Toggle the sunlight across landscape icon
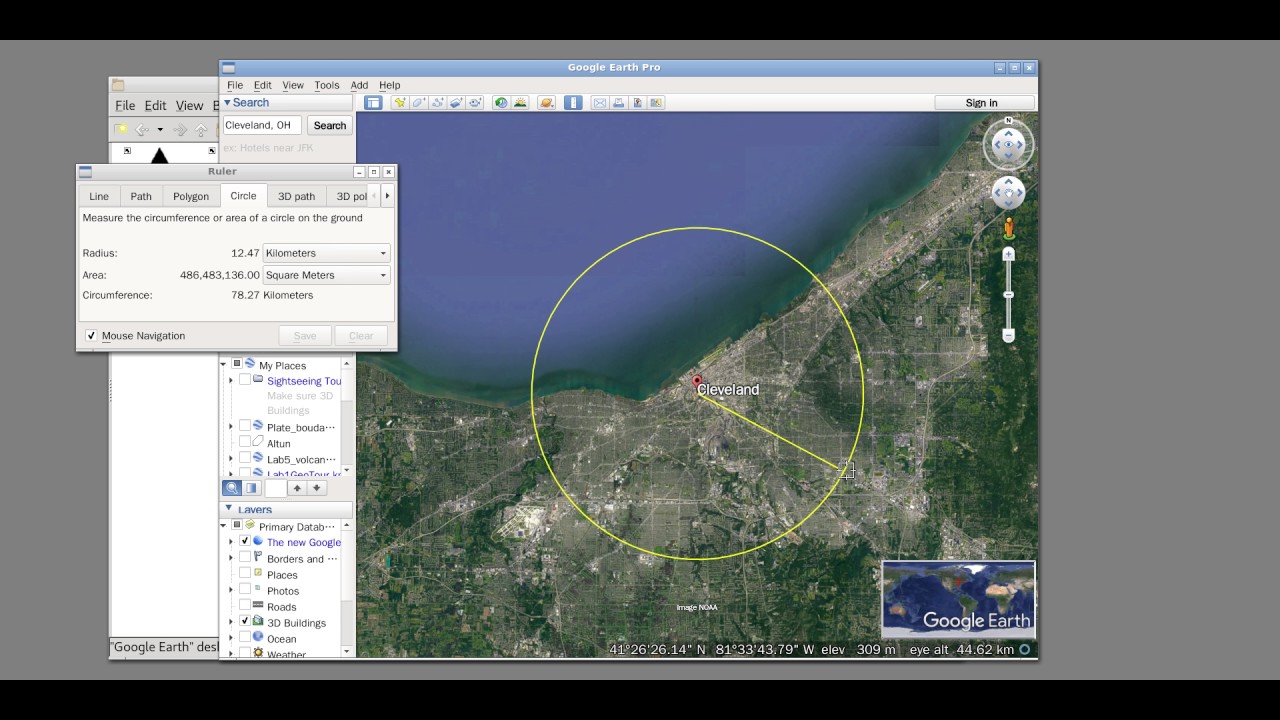This screenshot has width=1280, height=720. click(520, 102)
